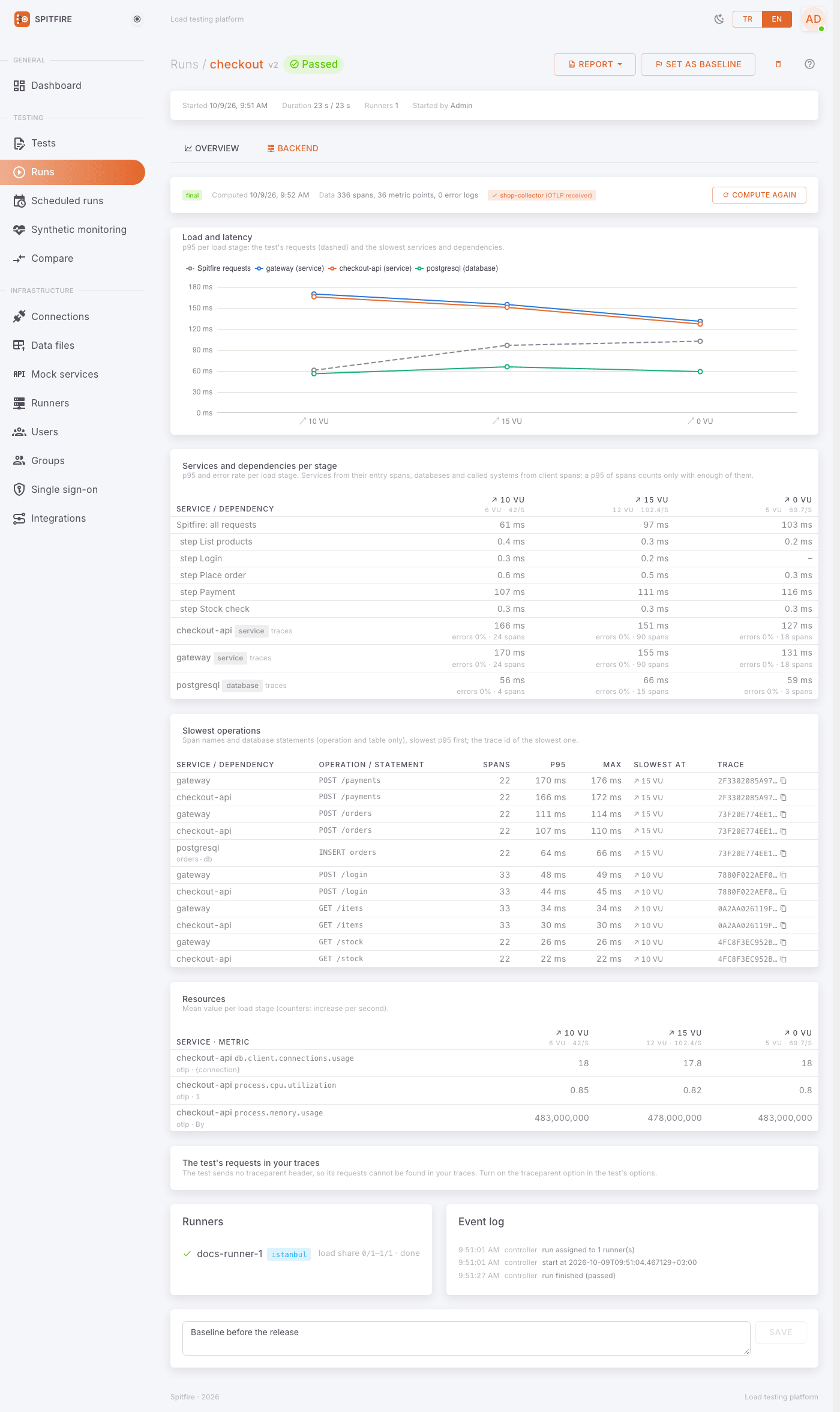This screenshot has width=840, height=1412.
Task: Copy trace id for gateway POST /login
Action: [x=784, y=875]
